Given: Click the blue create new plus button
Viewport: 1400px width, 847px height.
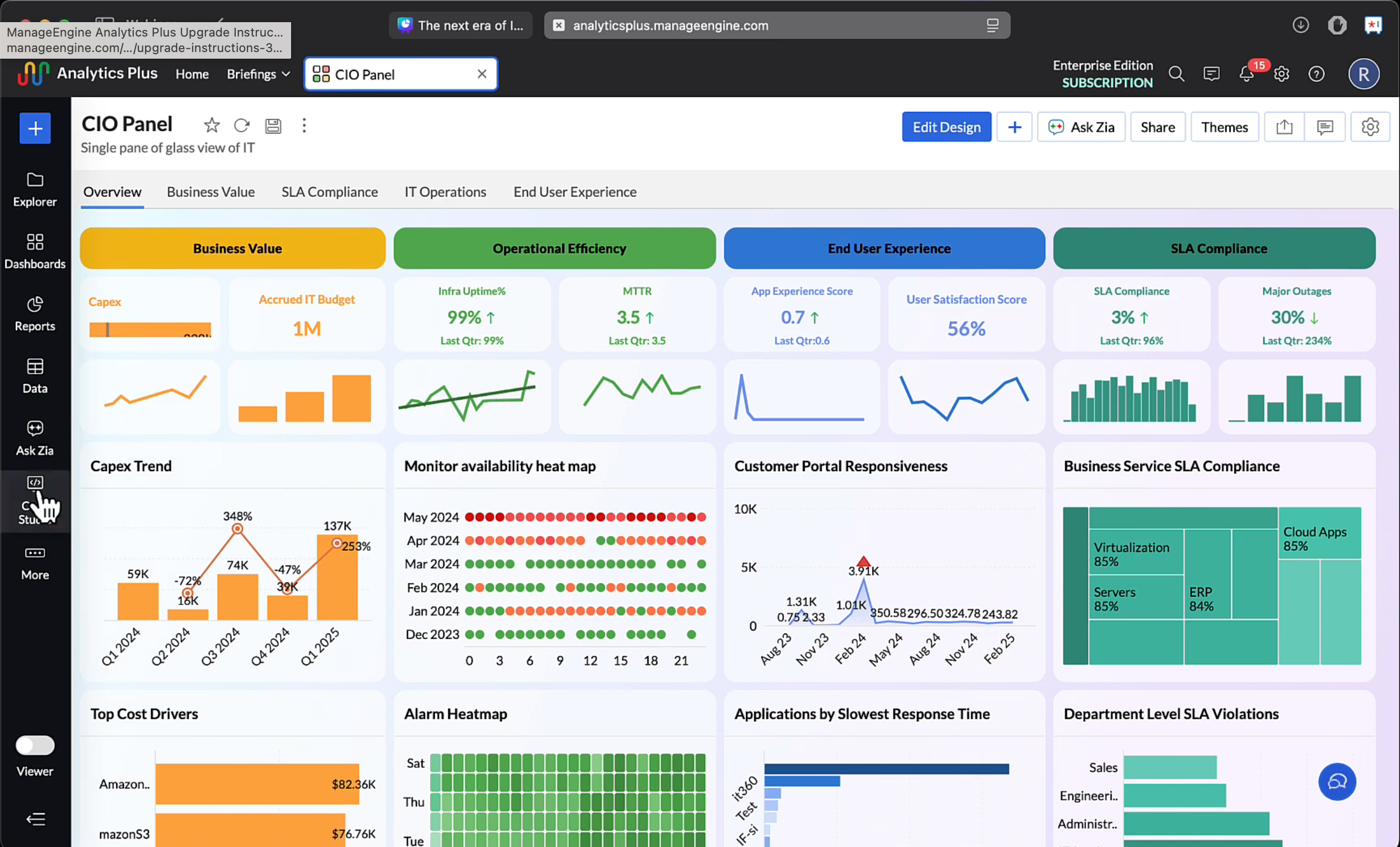Looking at the screenshot, I should (35, 128).
